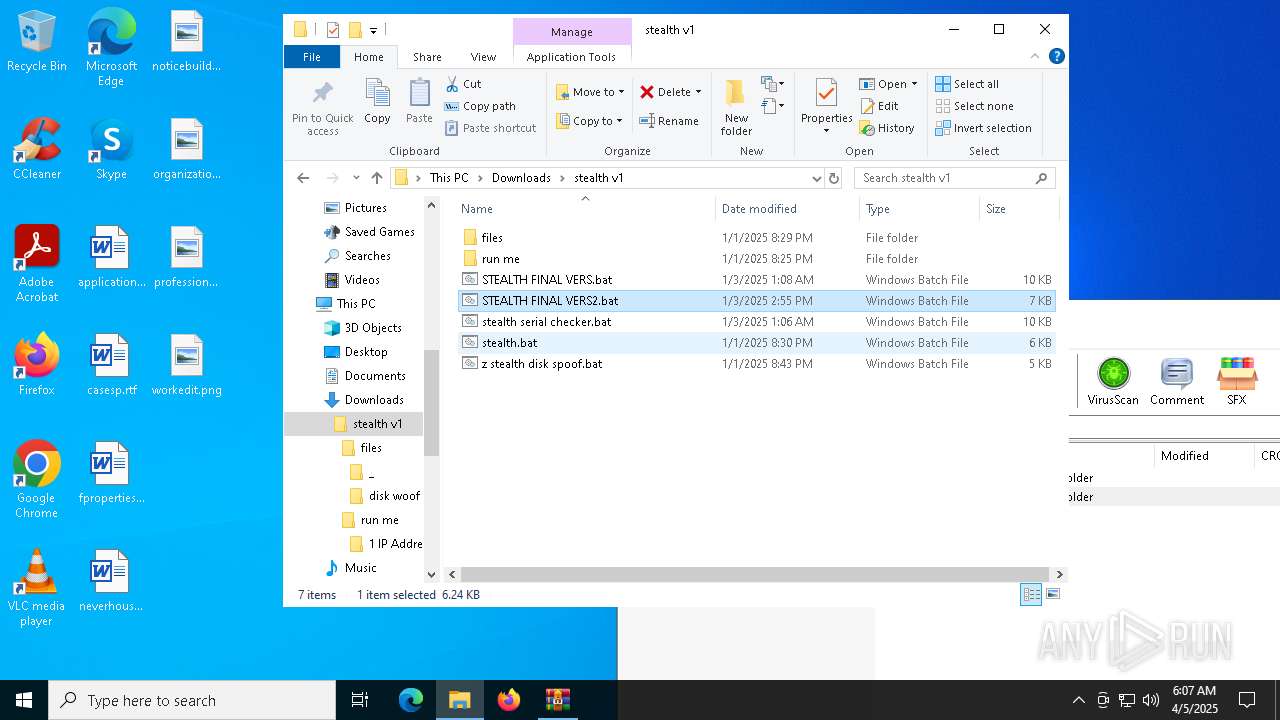The image size is (1280, 720).
Task: Select the files folder in list
Action: (x=757, y=238)
